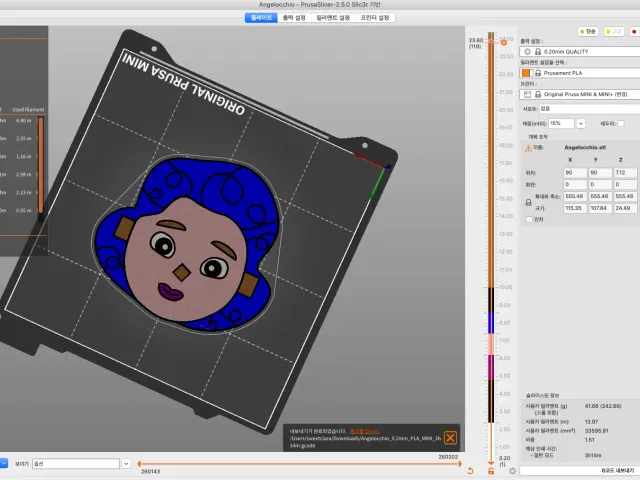
Task: Click the add color change plus icon
Action: pos(504,42)
